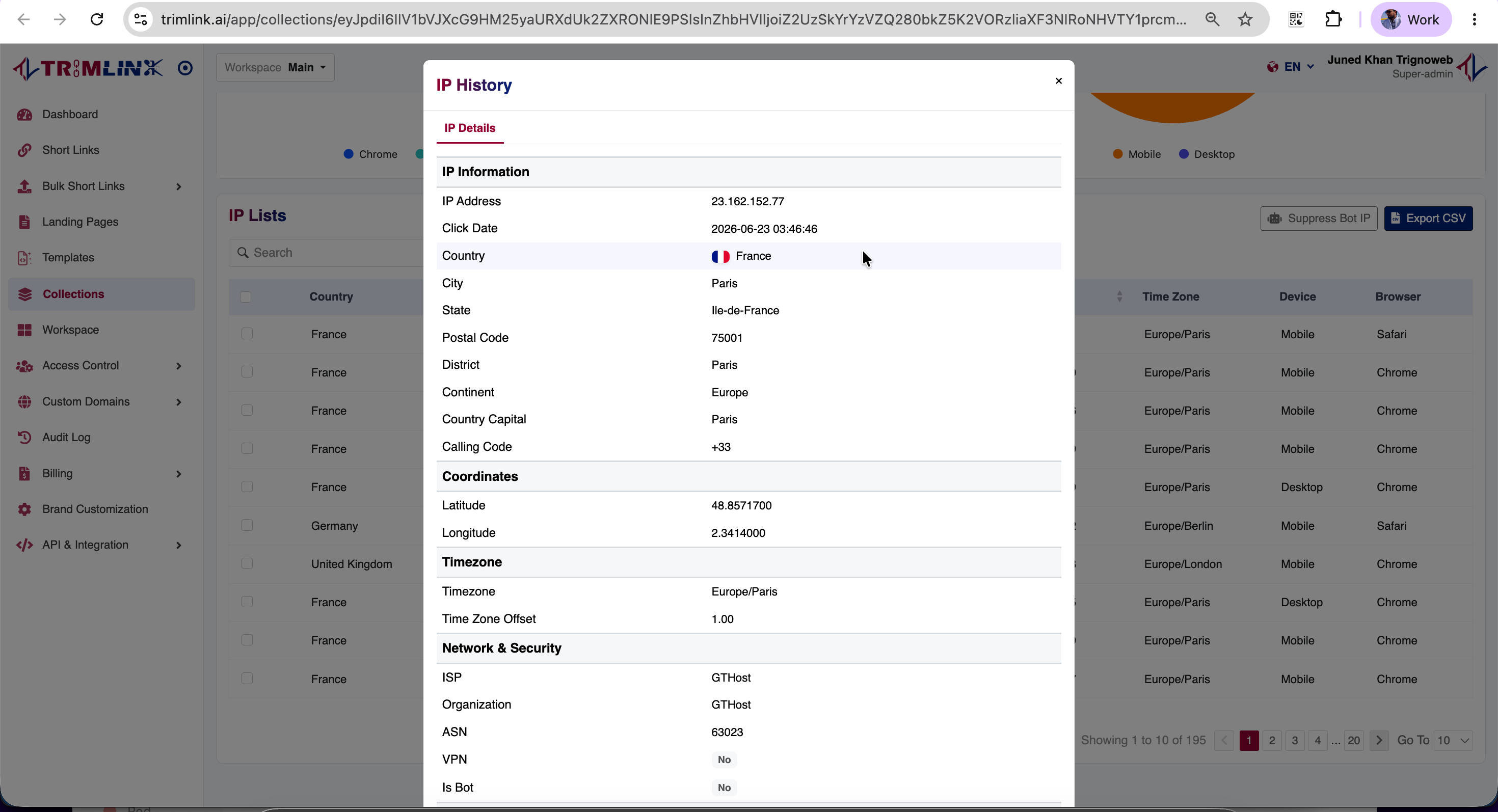Click the Mobile orange legend dot
The image size is (1498, 812).
click(1118, 154)
